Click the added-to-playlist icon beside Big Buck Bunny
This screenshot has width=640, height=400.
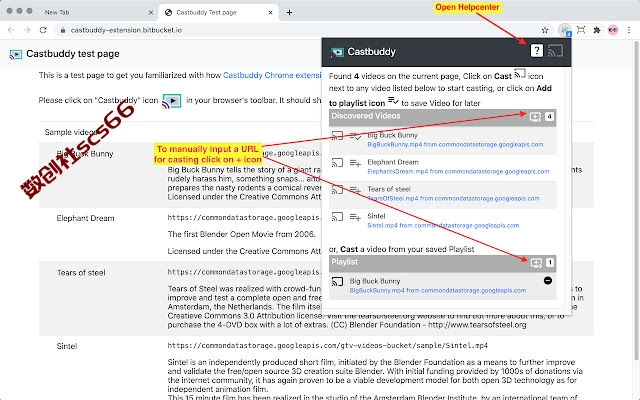coord(355,136)
